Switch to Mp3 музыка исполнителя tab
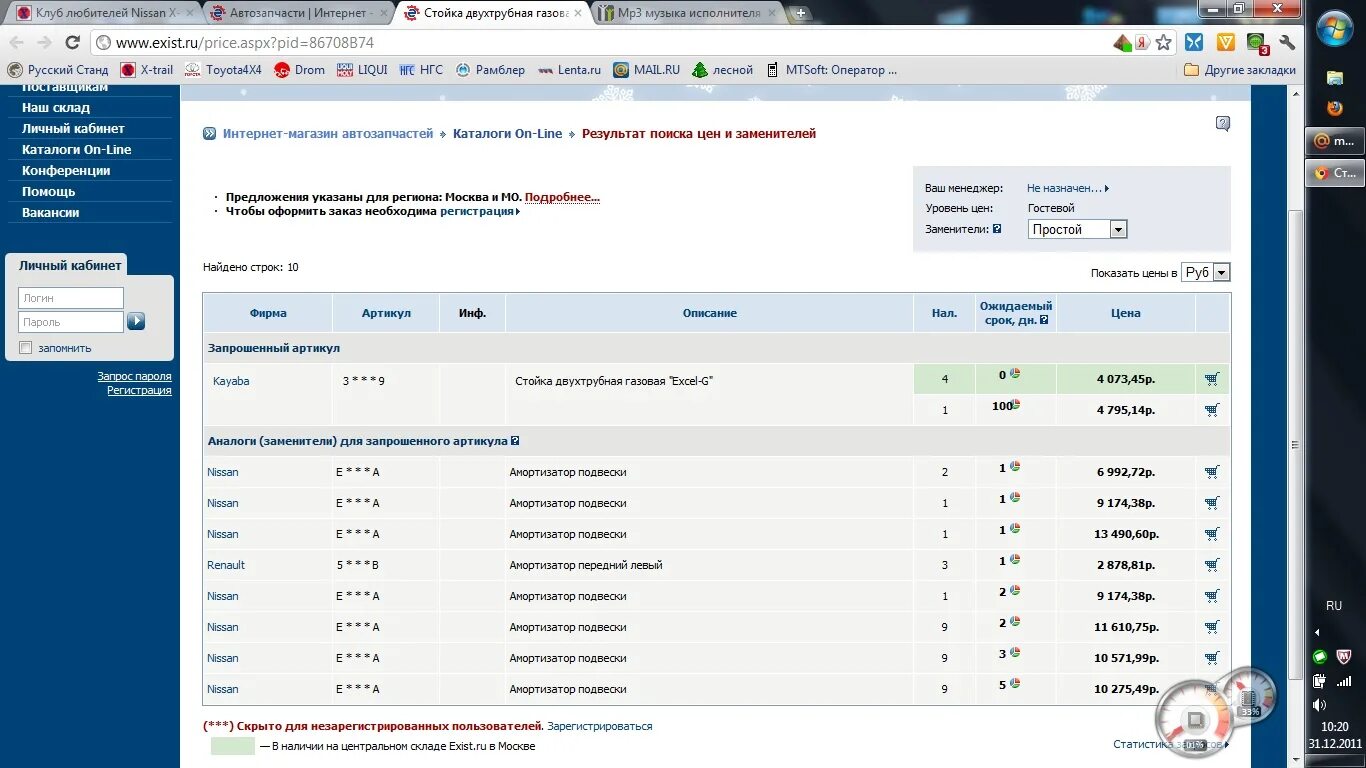The height and width of the screenshot is (768, 1366). [x=686, y=13]
